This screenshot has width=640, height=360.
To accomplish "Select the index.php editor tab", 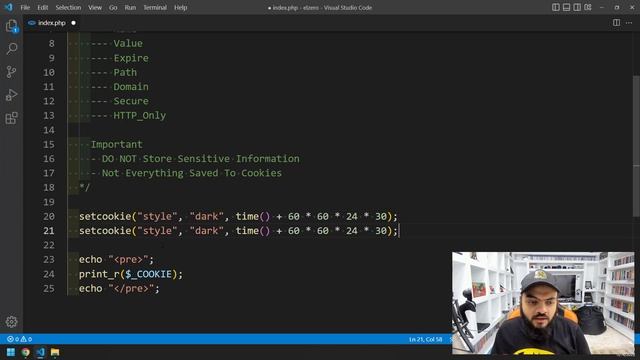I will [x=52, y=23].
